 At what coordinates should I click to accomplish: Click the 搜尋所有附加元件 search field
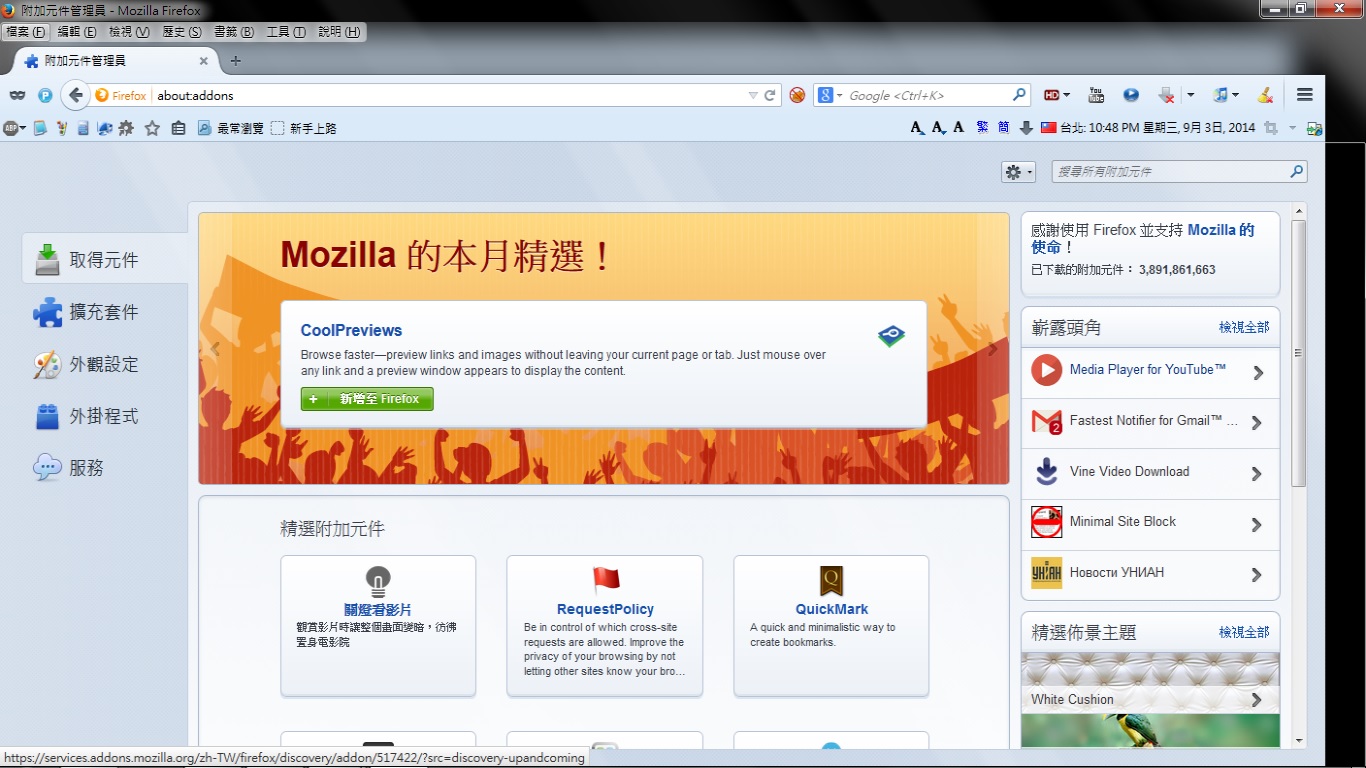1179,172
